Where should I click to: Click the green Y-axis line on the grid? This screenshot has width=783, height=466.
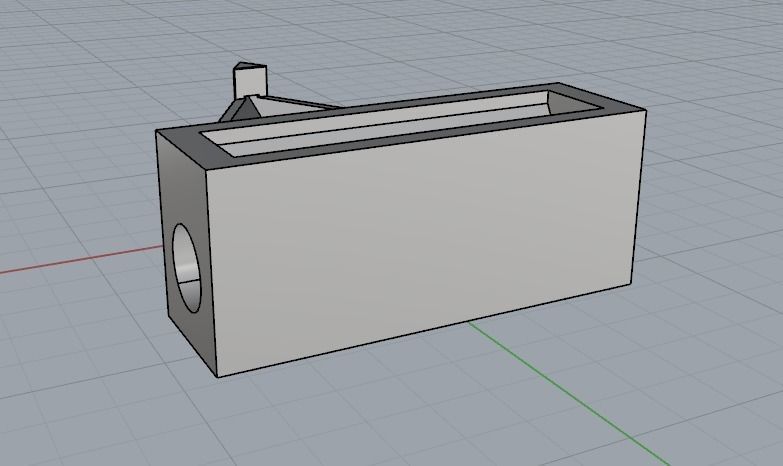[567, 392]
